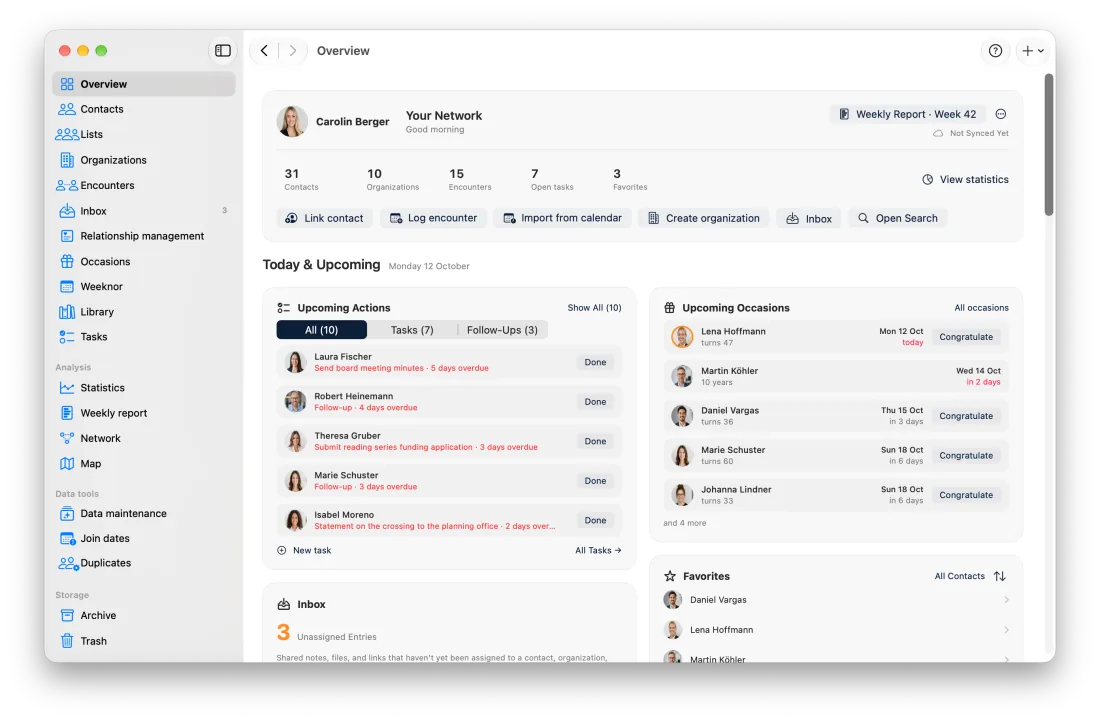
Task: Click Import from calendar button
Action: tap(563, 218)
